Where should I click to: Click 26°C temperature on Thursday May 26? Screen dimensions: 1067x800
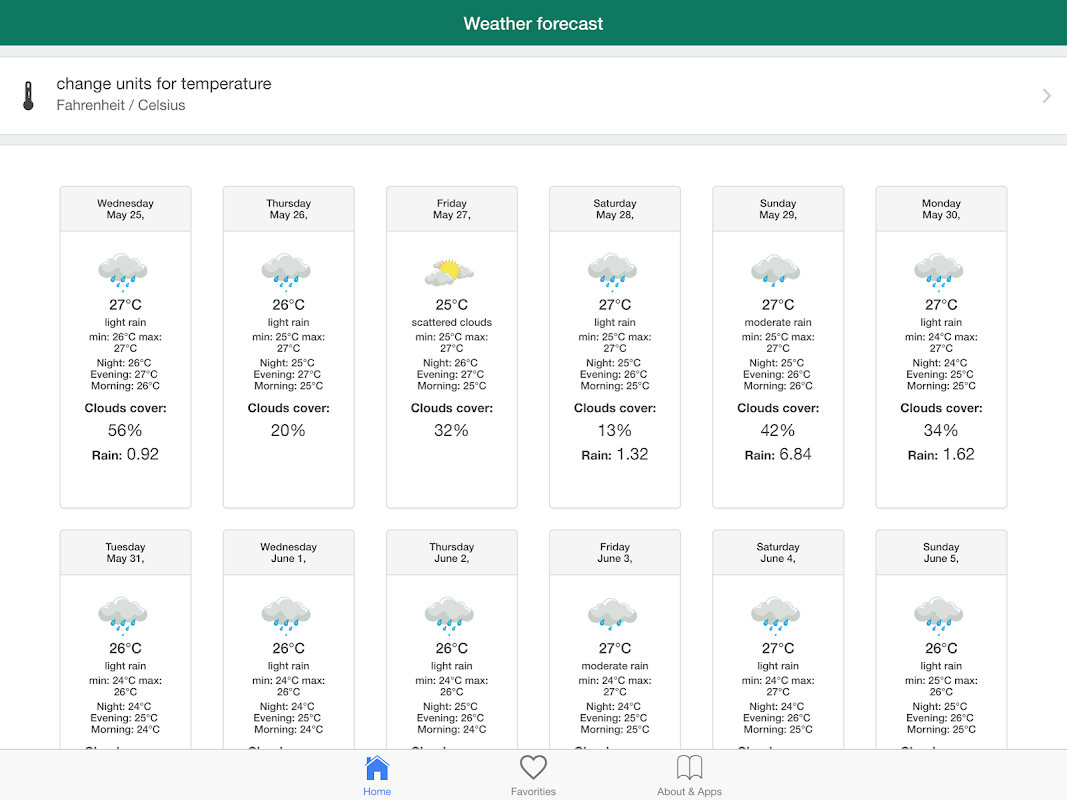pos(289,305)
